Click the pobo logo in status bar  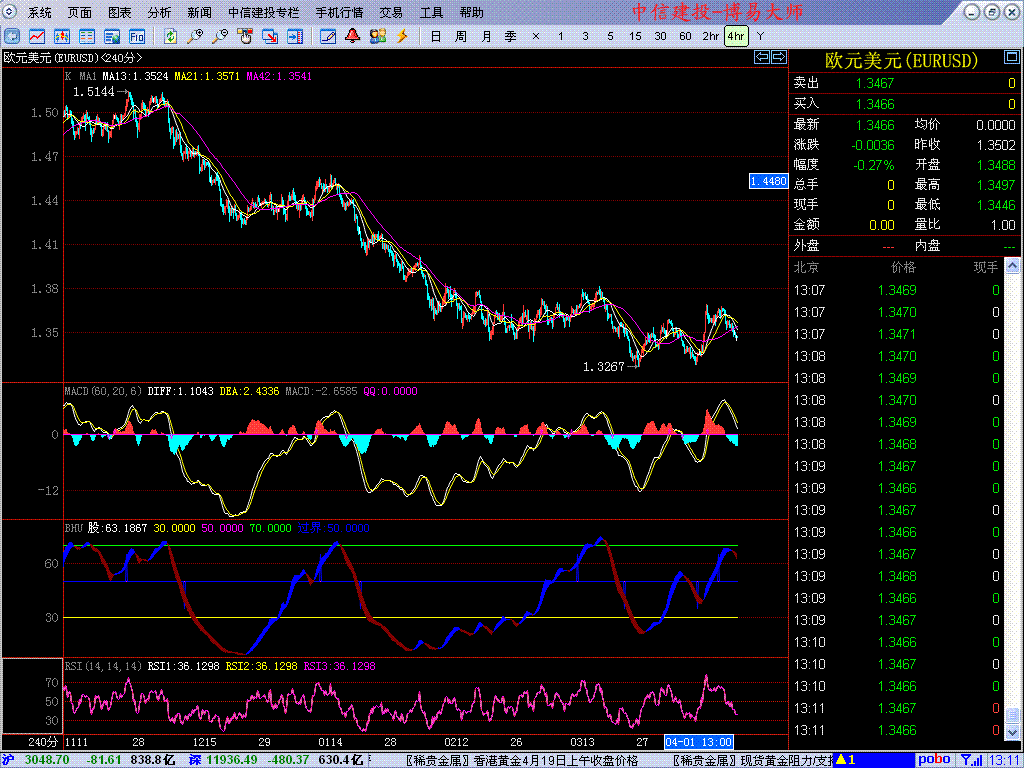coord(935,760)
